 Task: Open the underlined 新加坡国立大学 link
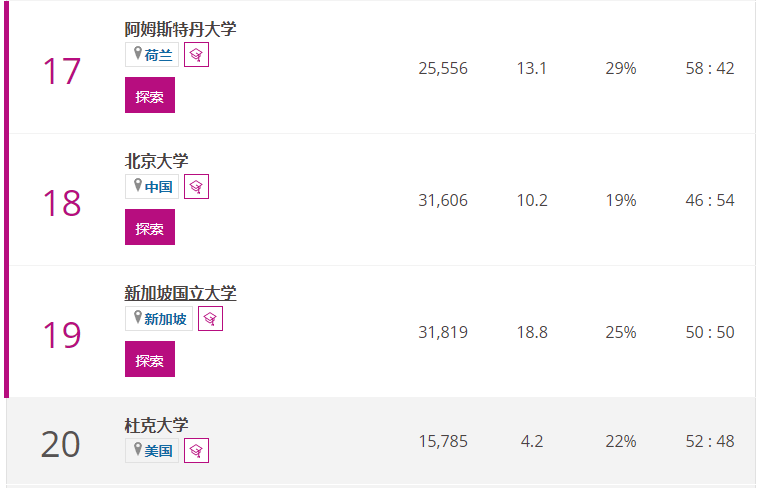180,293
